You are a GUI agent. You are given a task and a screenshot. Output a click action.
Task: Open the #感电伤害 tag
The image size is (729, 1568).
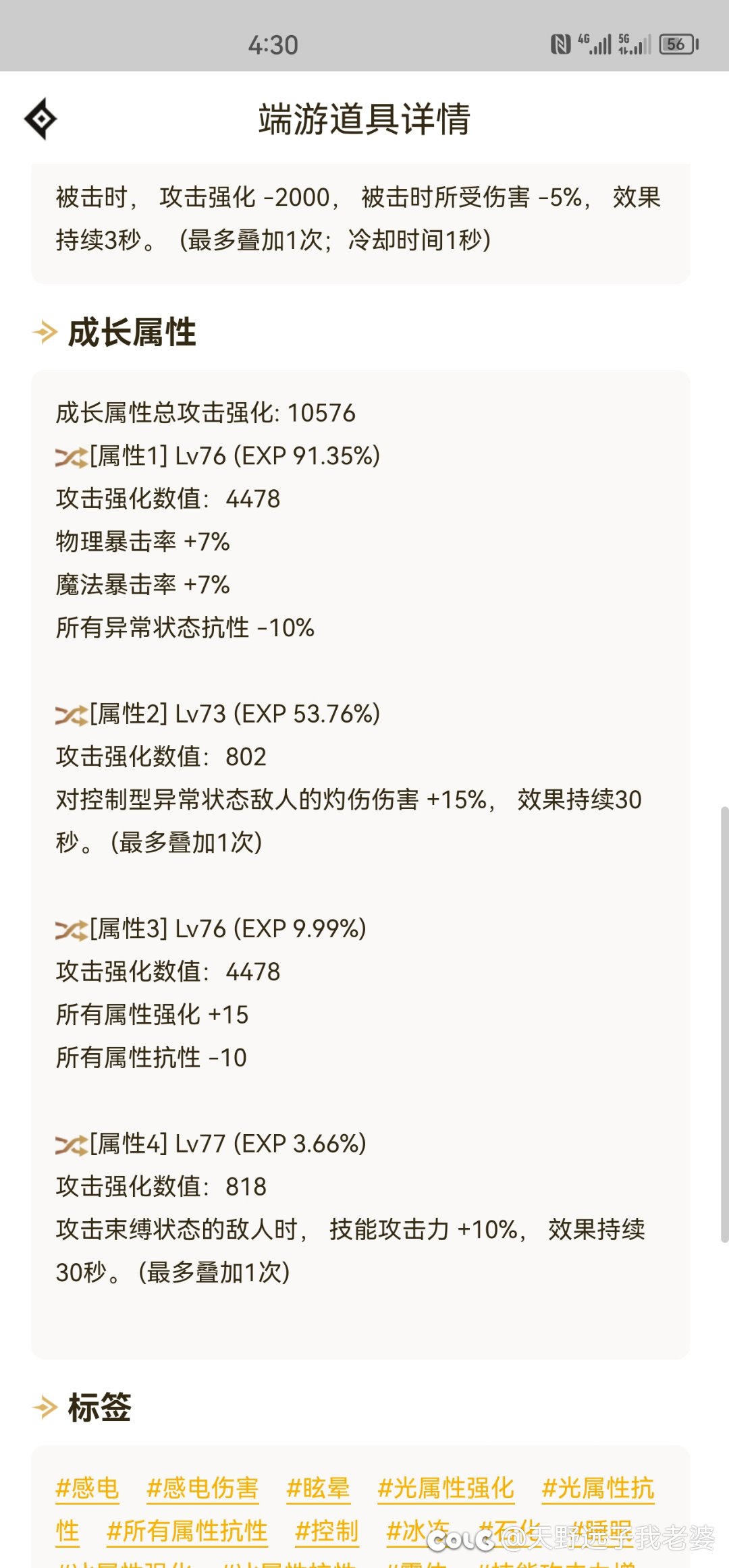pyautogui.click(x=202, y=1488)
